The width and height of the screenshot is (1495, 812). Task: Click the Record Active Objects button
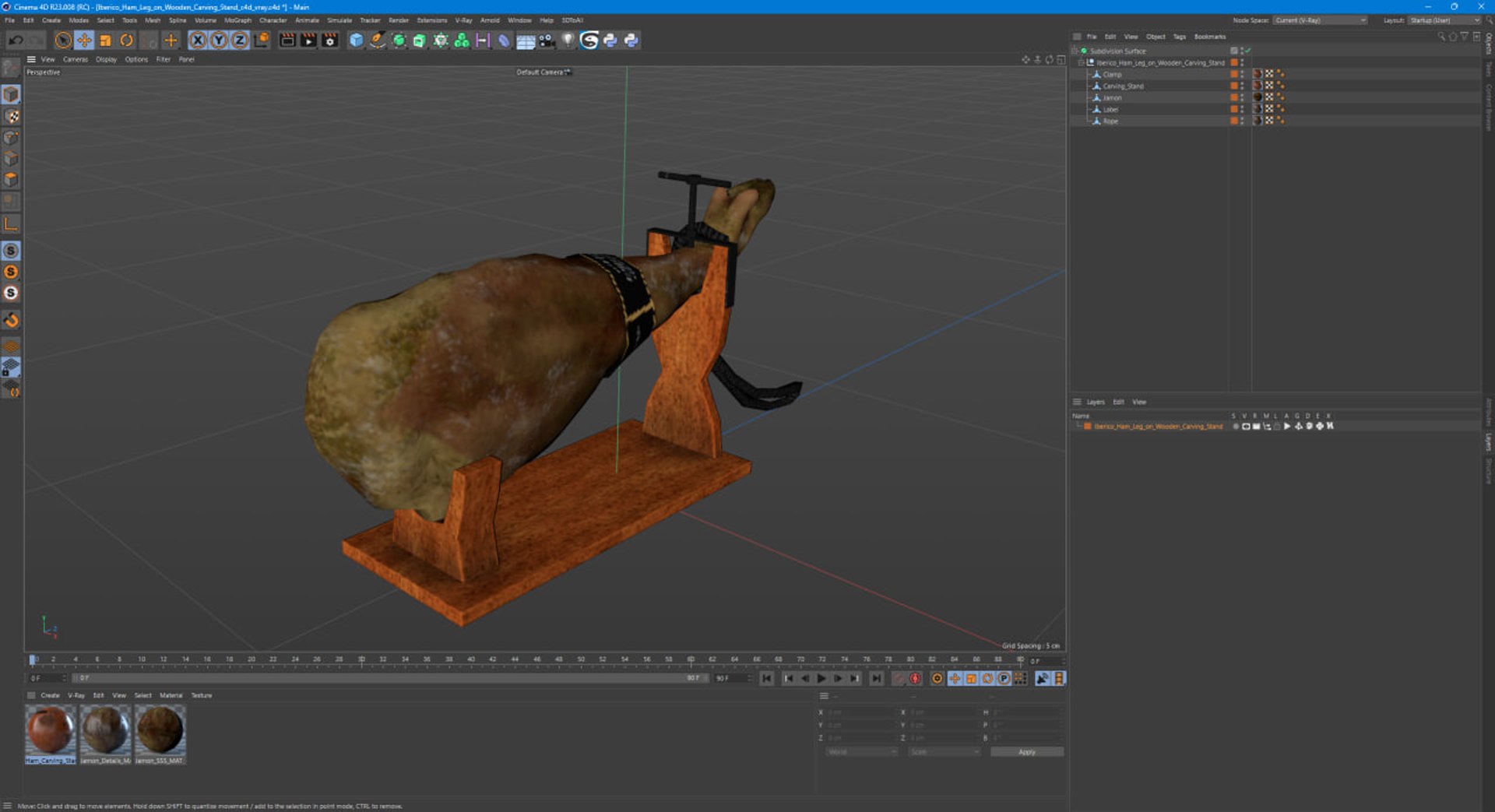[x=898, y=679]
